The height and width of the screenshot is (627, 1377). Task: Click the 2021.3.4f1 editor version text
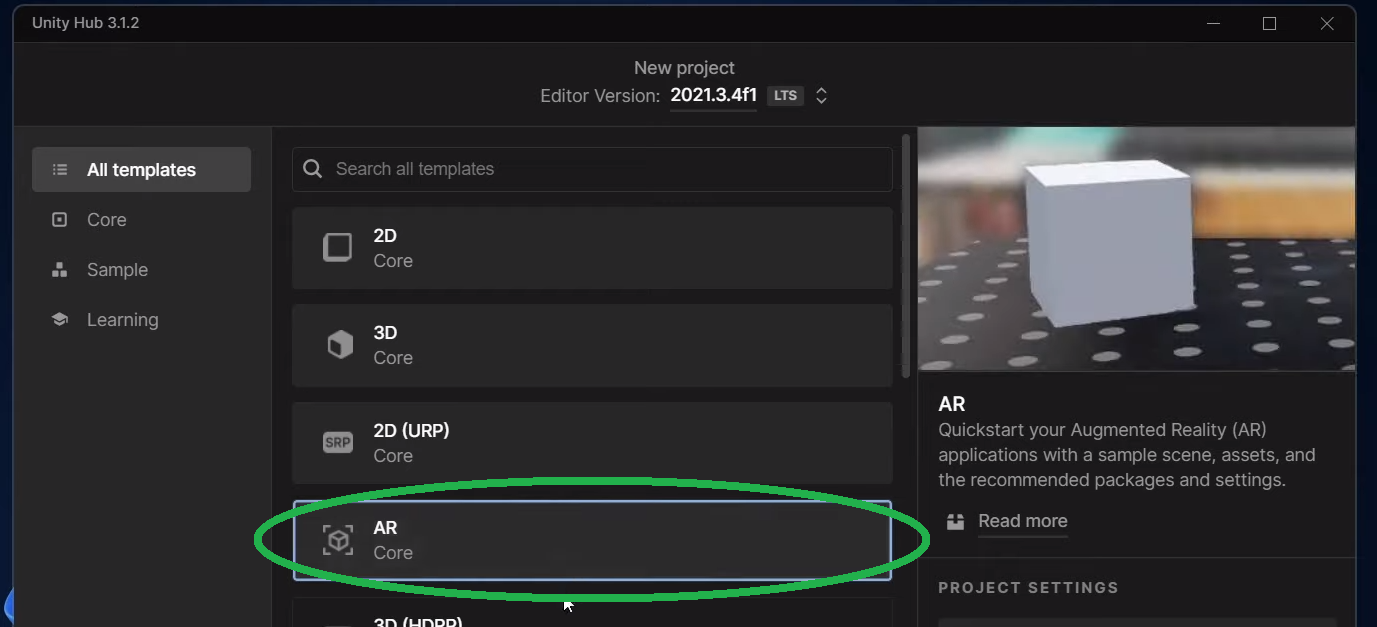coord(713,96)
